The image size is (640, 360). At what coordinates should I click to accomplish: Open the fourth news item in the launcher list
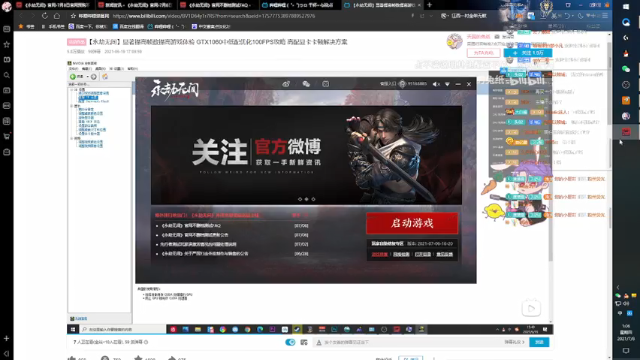pyautogui.click(x=204, y=253)
